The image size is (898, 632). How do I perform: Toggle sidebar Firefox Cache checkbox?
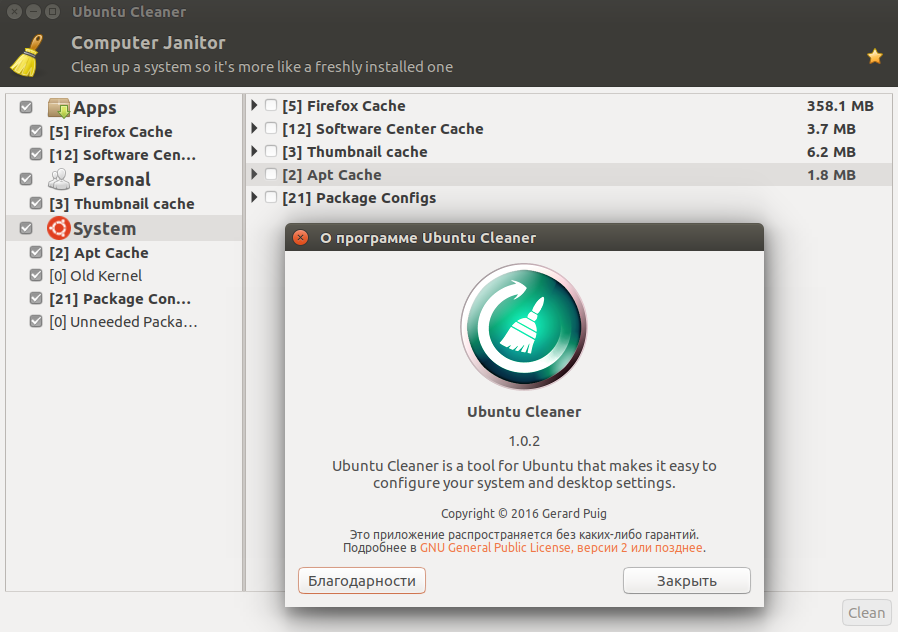tap(36, 131)
